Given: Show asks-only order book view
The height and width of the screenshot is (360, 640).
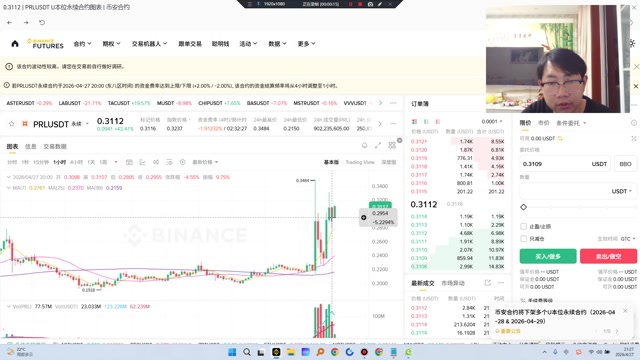Looking at the screenshot, I should tap(438, 122).
